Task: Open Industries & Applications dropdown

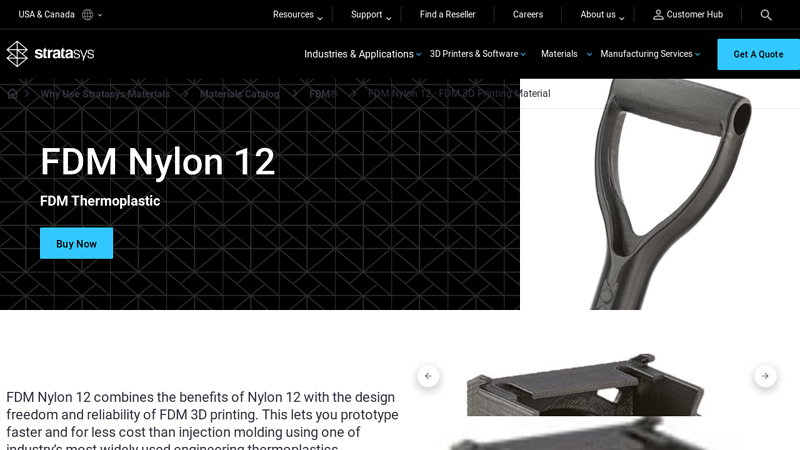Action: pyautogui.click(x=362, y=54)
